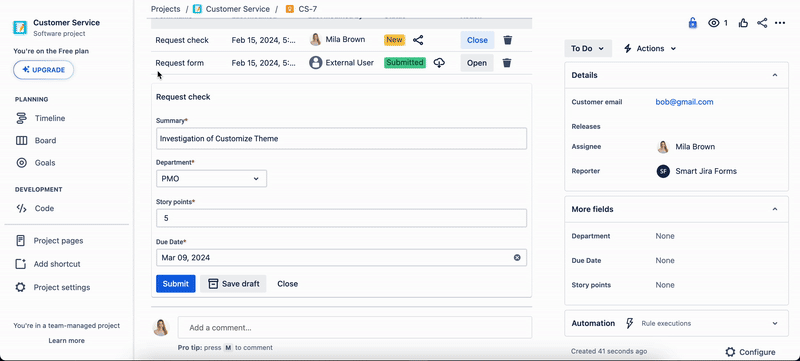Viewport: 800px width, 361px height.
Task: Delete the Request check form with trash icon
Action: (x=508, y=40)
